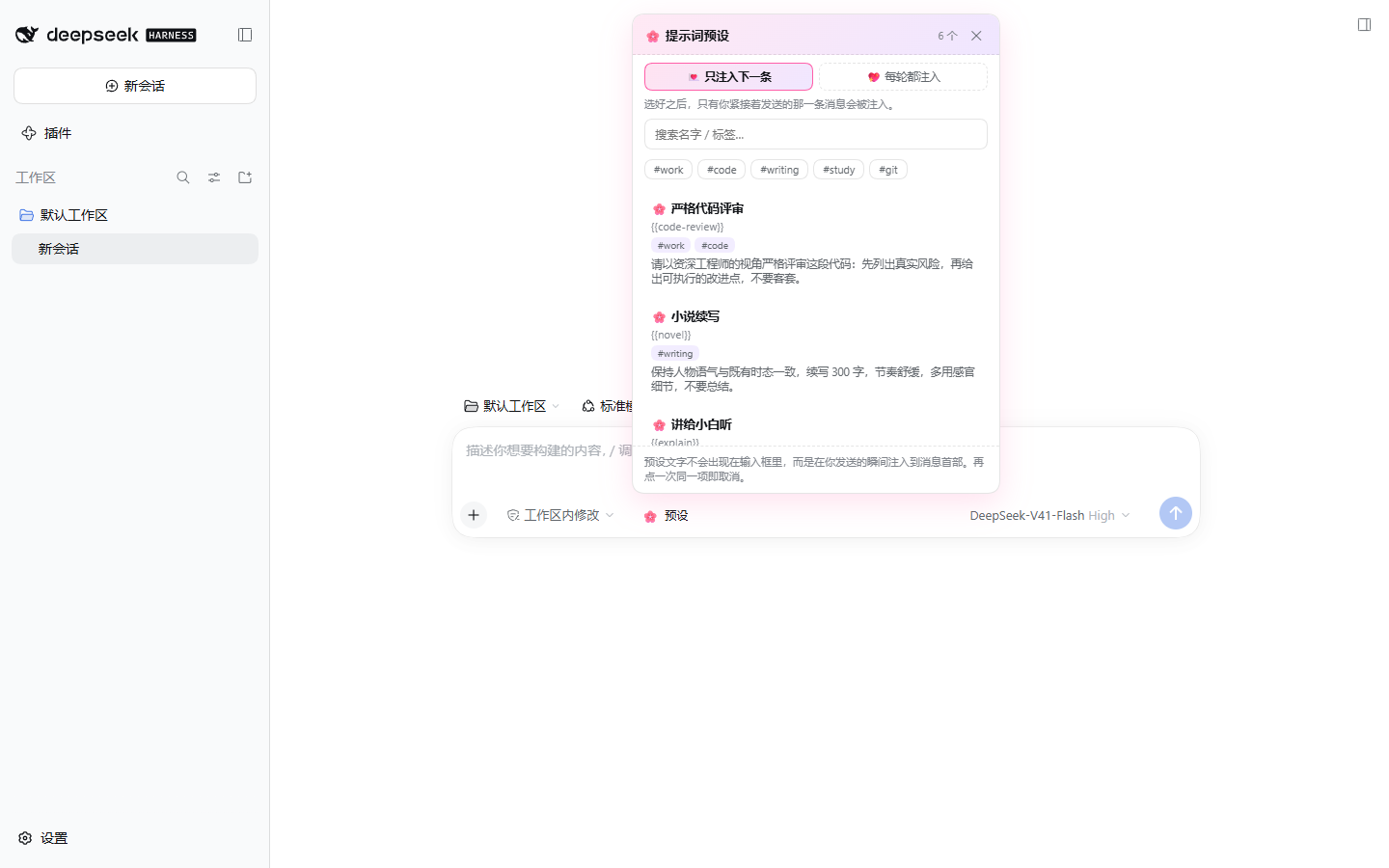Choose the 小说续写 preset
Screen dimensions: 1389x868
tap(816, 351)
